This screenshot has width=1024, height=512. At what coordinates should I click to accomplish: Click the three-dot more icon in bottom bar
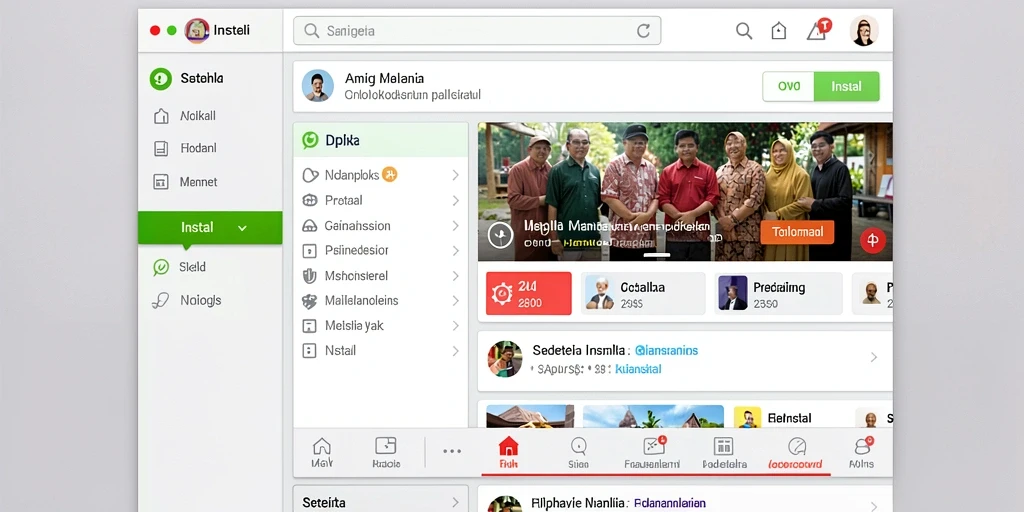pyautogui.click(x=452, y=451)
